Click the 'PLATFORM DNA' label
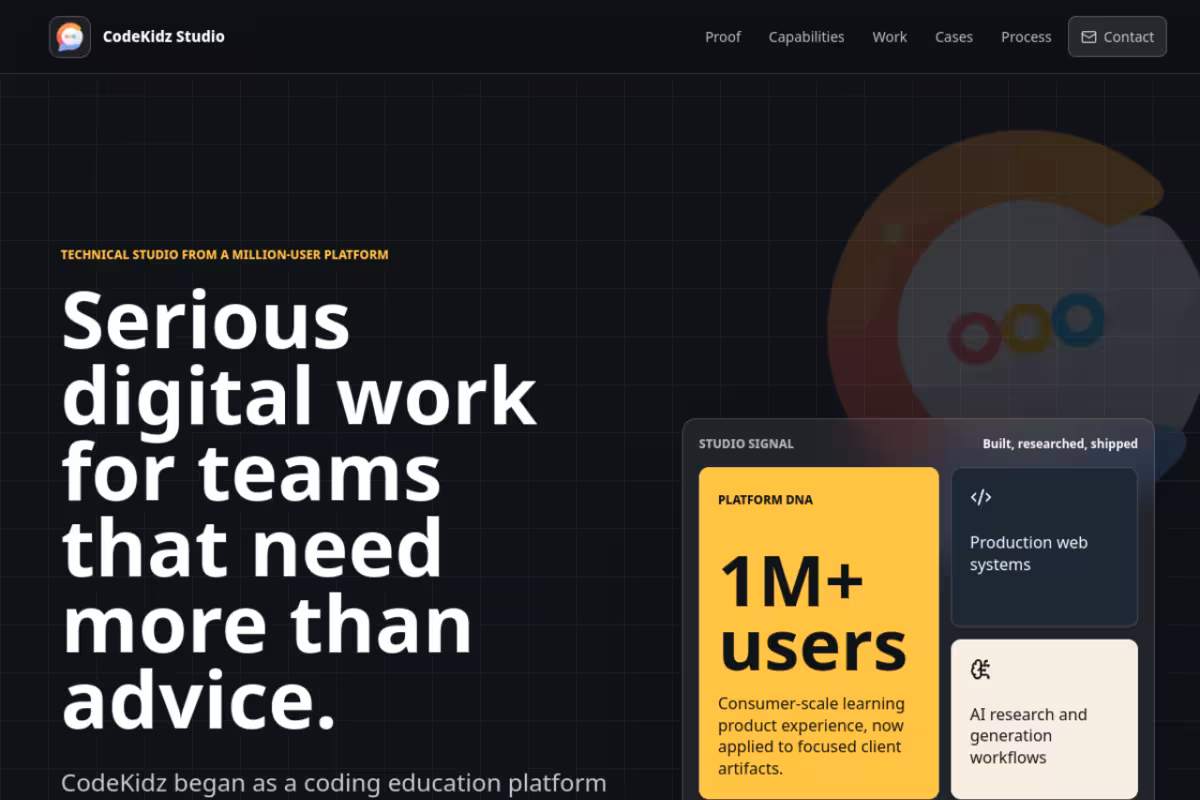 pos(765,500)
